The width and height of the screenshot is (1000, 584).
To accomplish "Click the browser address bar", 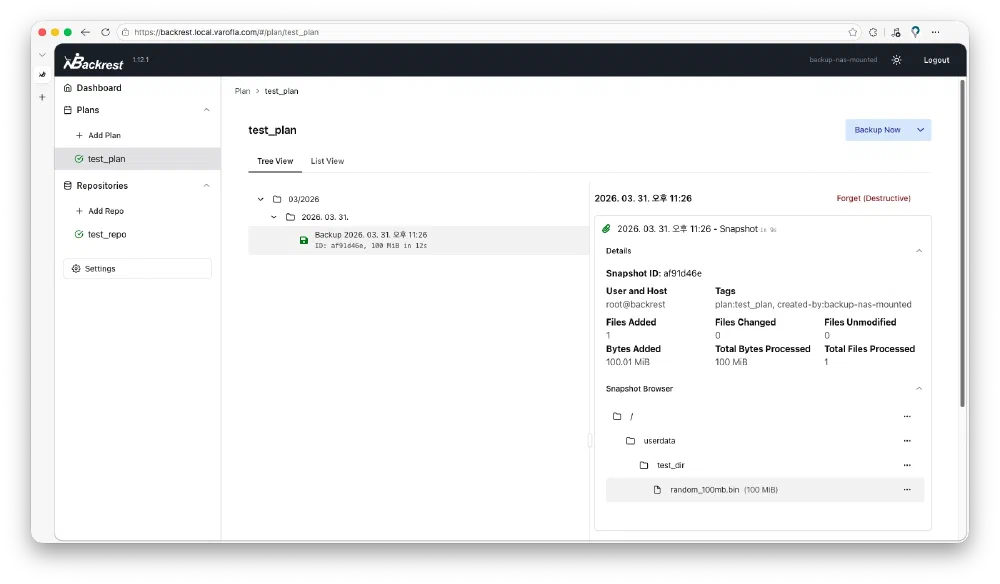I will pyautogui.click(x=480, y=32).
